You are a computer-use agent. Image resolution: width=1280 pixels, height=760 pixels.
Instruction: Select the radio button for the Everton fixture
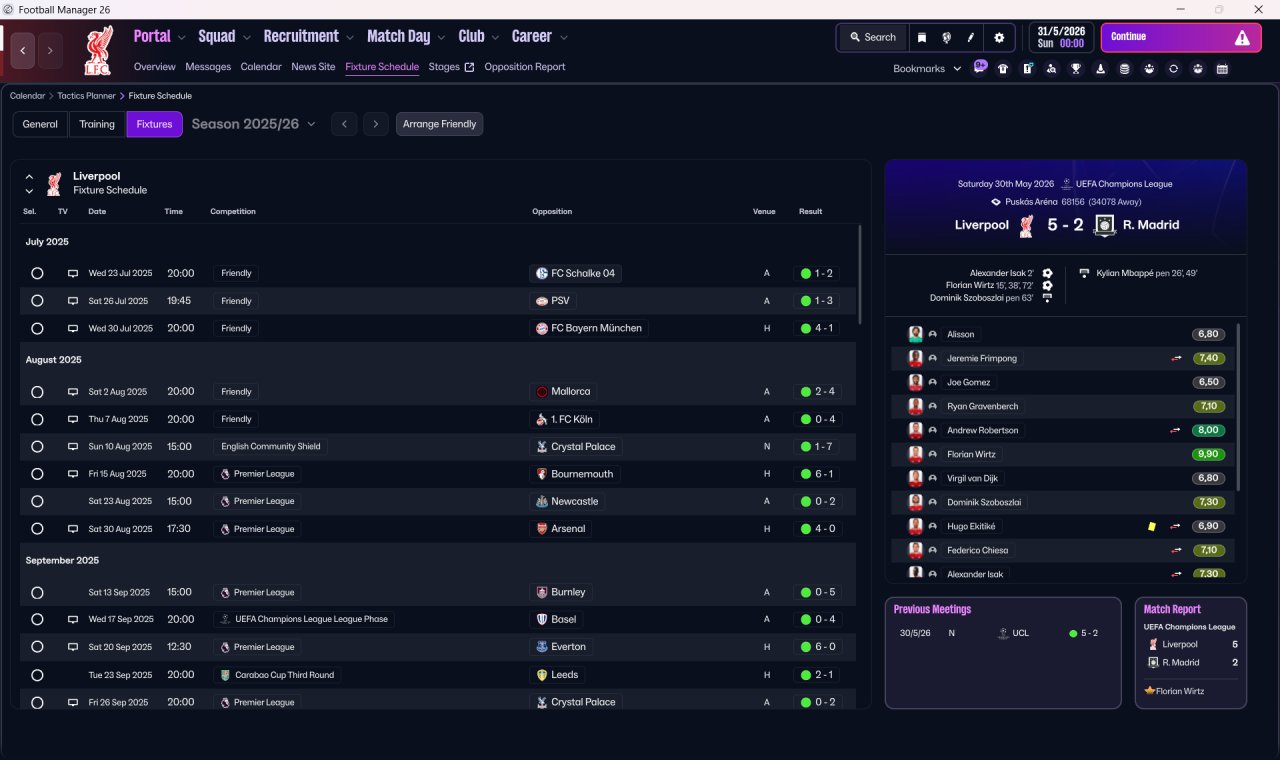pyautogui.click(x=37, y=647)
